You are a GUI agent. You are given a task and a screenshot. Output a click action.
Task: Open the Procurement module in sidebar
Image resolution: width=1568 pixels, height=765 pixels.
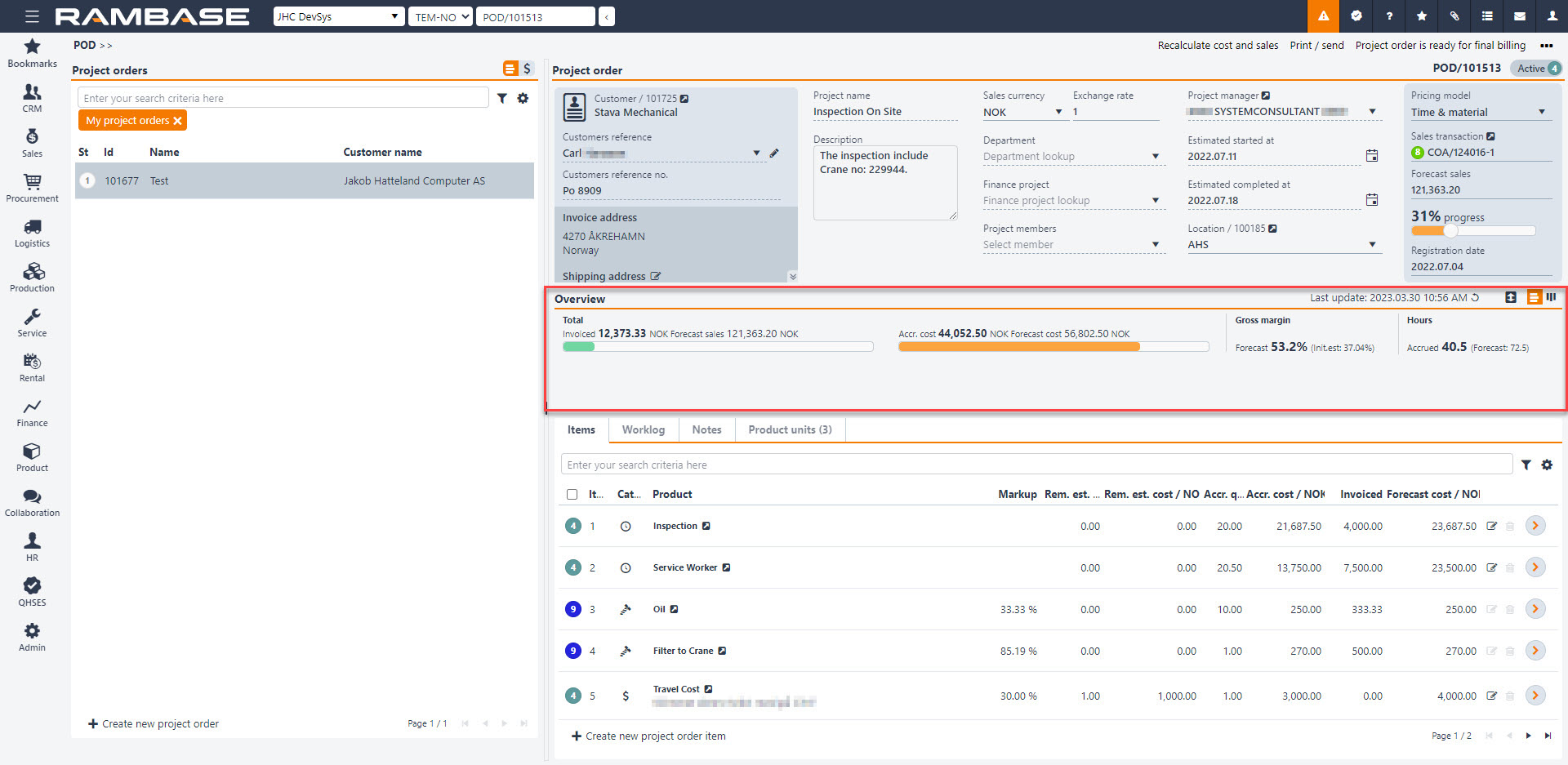coord(32,187)
